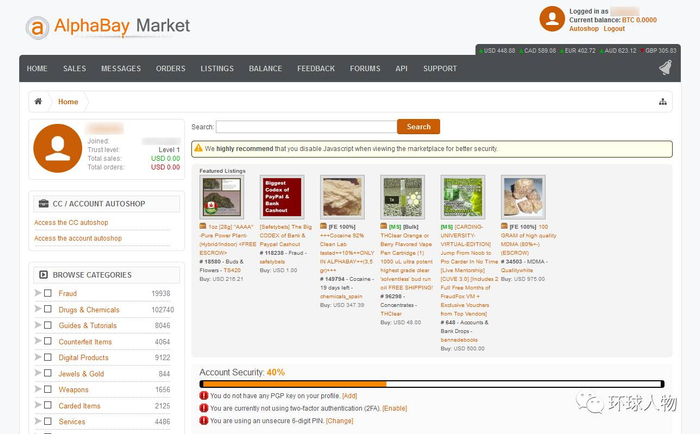Screen dimensions: 700x434
Task: Go to the ORDERS menu item
Action: (171, 68)
